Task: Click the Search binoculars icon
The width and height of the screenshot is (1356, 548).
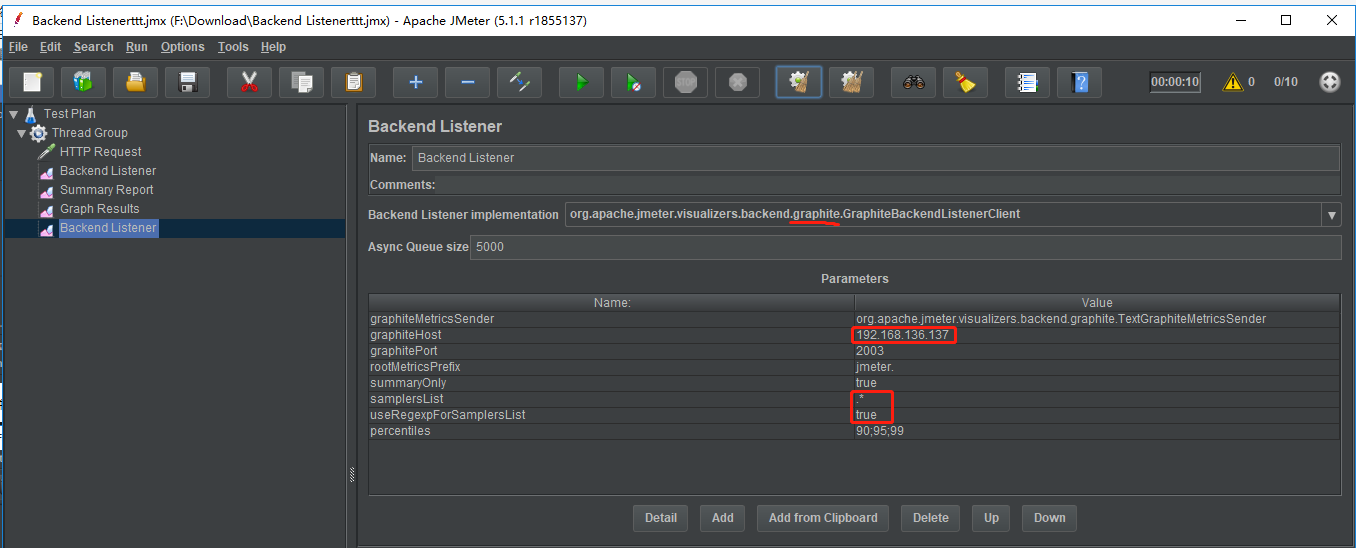Action: (x=914, y=82)
